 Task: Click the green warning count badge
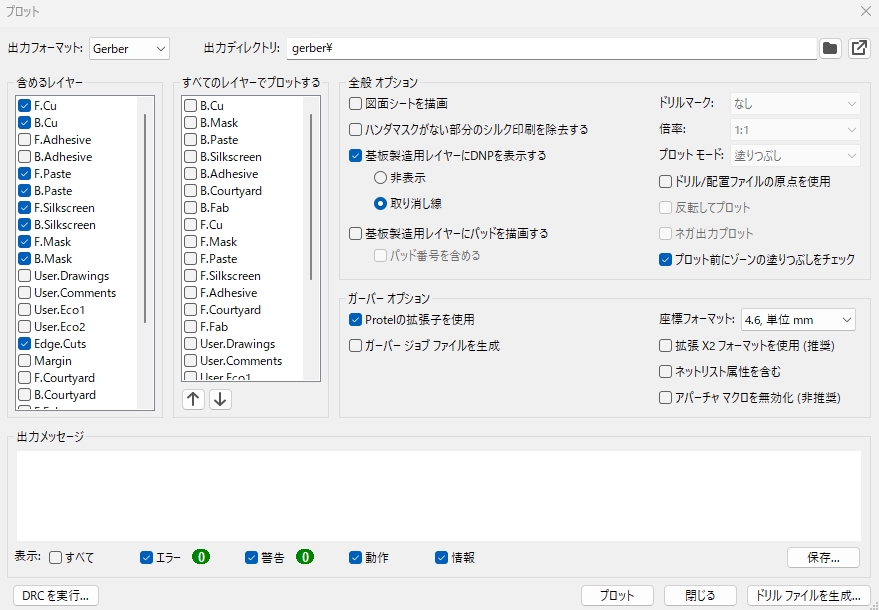coord(305,557)
